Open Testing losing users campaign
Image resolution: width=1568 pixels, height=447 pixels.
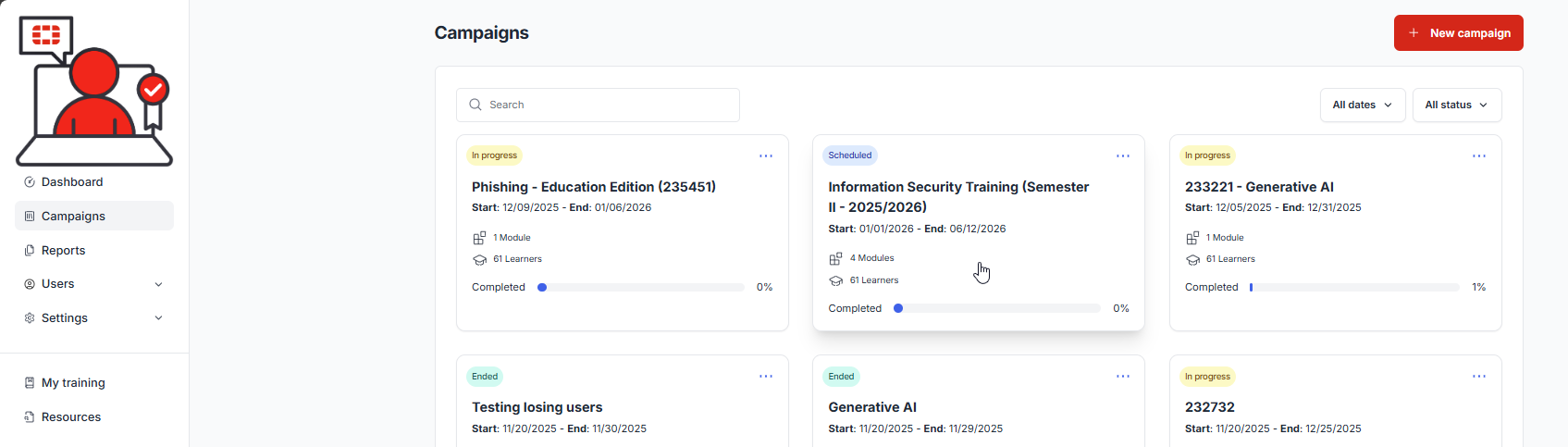(x=537, y=407)
